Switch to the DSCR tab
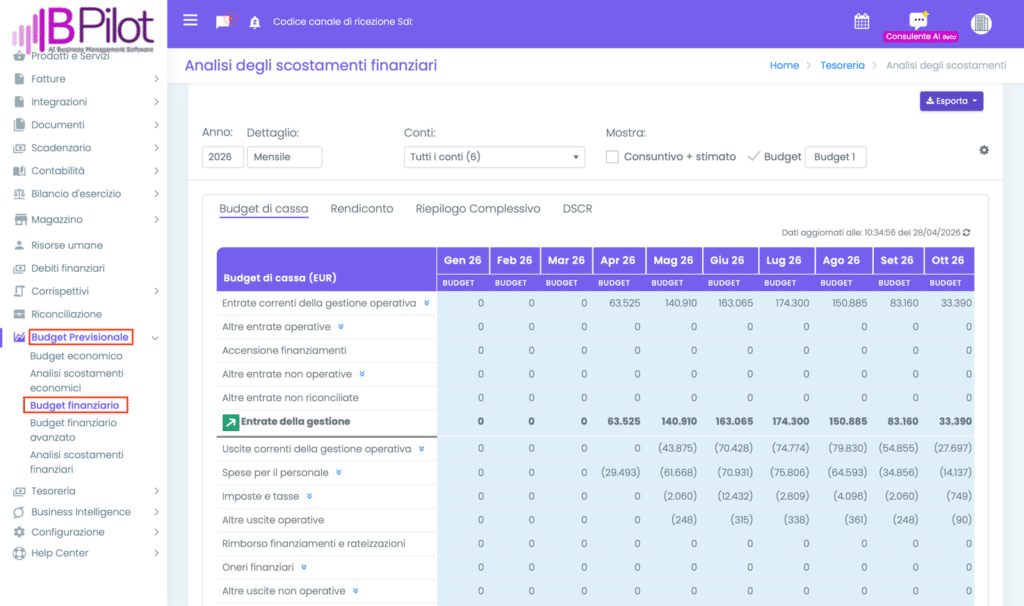1024x606 pixels. [577, 209]
